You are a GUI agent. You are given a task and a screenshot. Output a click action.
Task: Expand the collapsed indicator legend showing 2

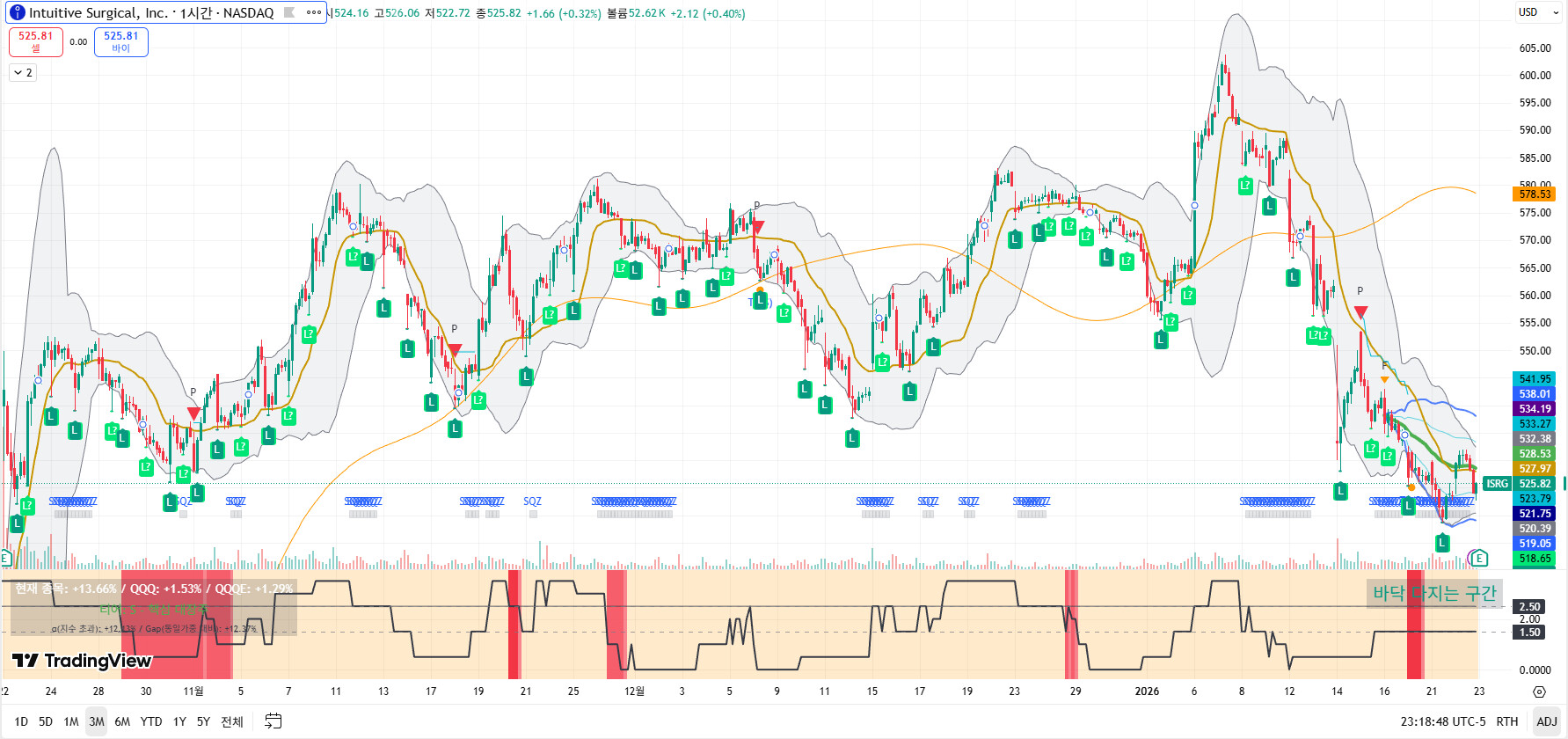(x=23, y=73)
